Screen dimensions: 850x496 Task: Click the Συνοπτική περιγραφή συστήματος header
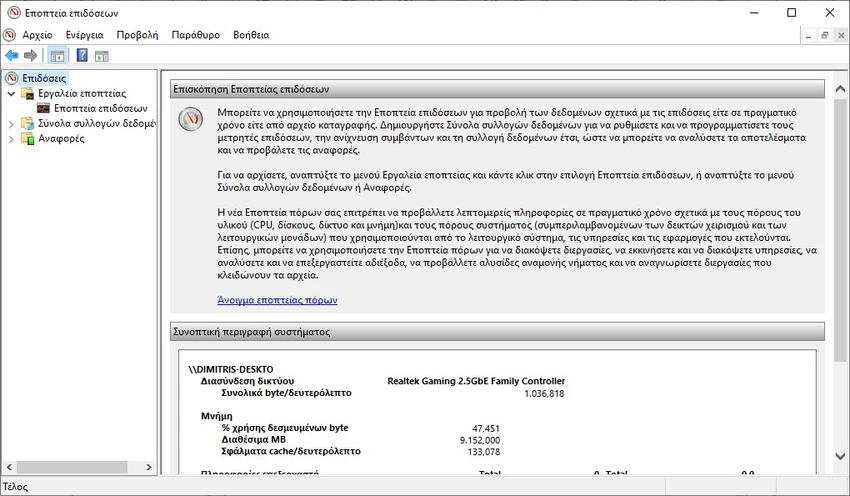(x=497, y=332)
